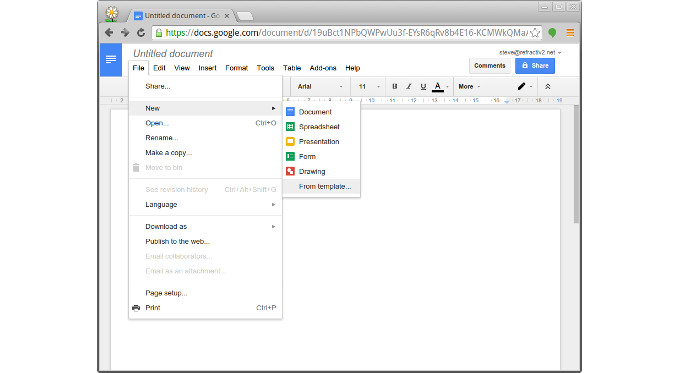This screenshot has width=680, height=373.
Task: Choose From template... in the New submenu
Action: pos(321,186)
